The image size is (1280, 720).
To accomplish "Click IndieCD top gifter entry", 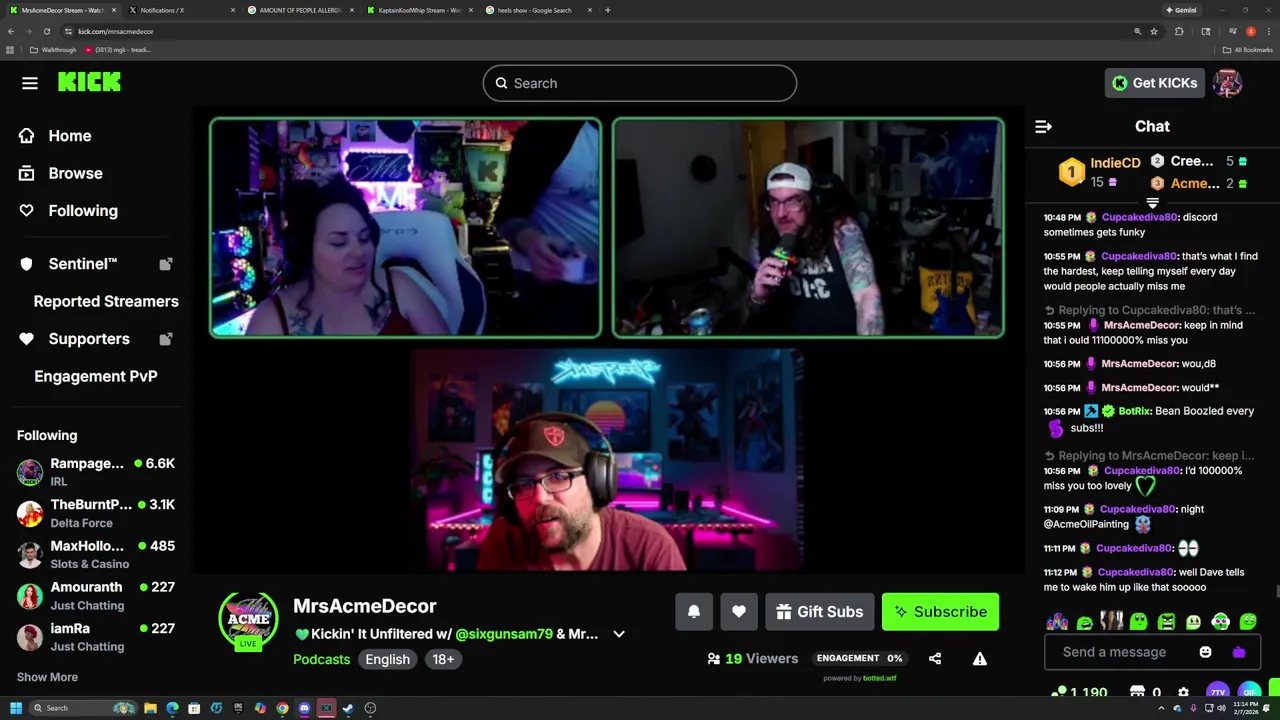I will pos(1100,172).
